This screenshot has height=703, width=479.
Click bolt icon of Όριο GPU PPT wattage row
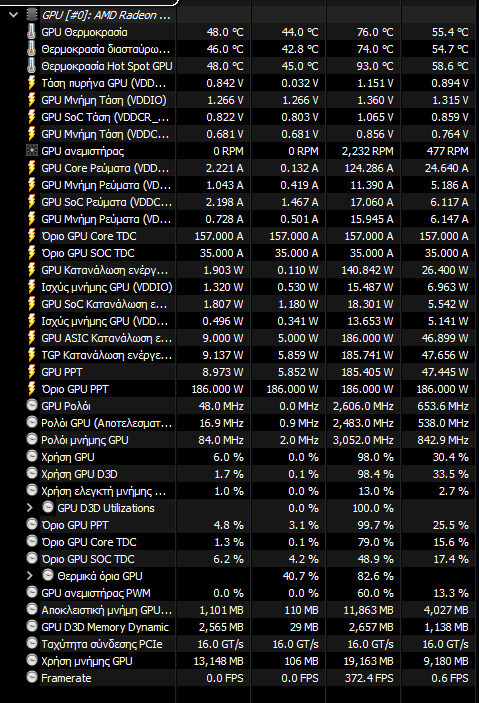point(31,389)
